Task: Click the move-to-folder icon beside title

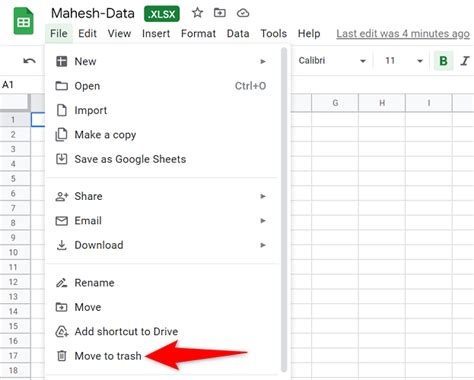Action: point(220,13)
